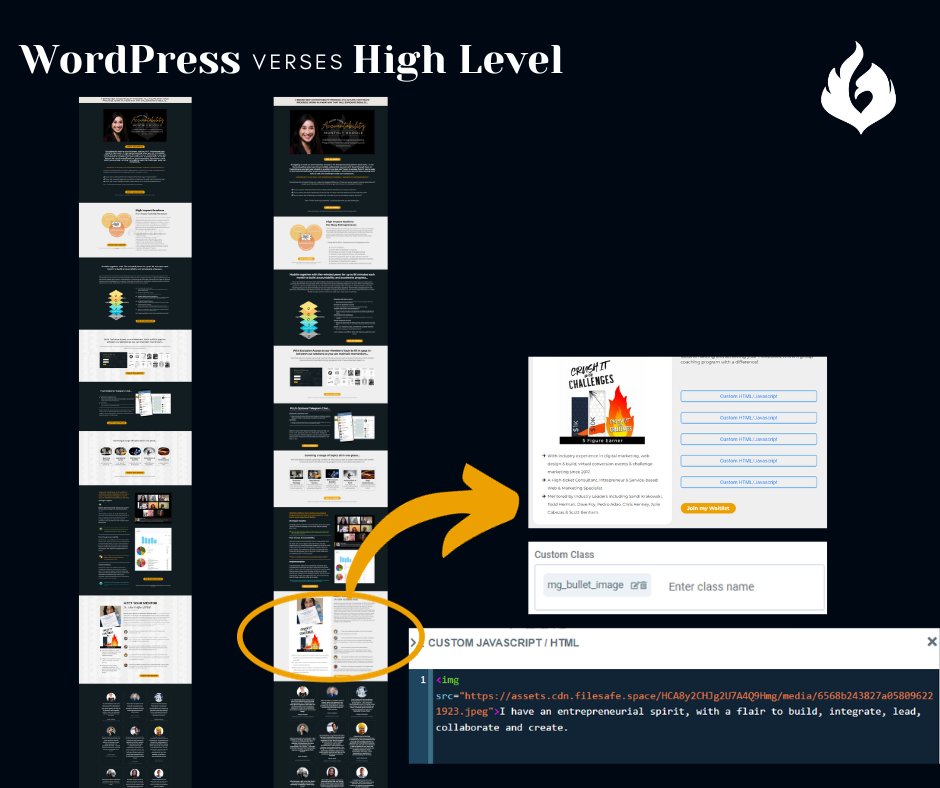Close the Custom JavaScript / HTML editor
Viewport: 940px width, 788px height.
coord(932,642)
